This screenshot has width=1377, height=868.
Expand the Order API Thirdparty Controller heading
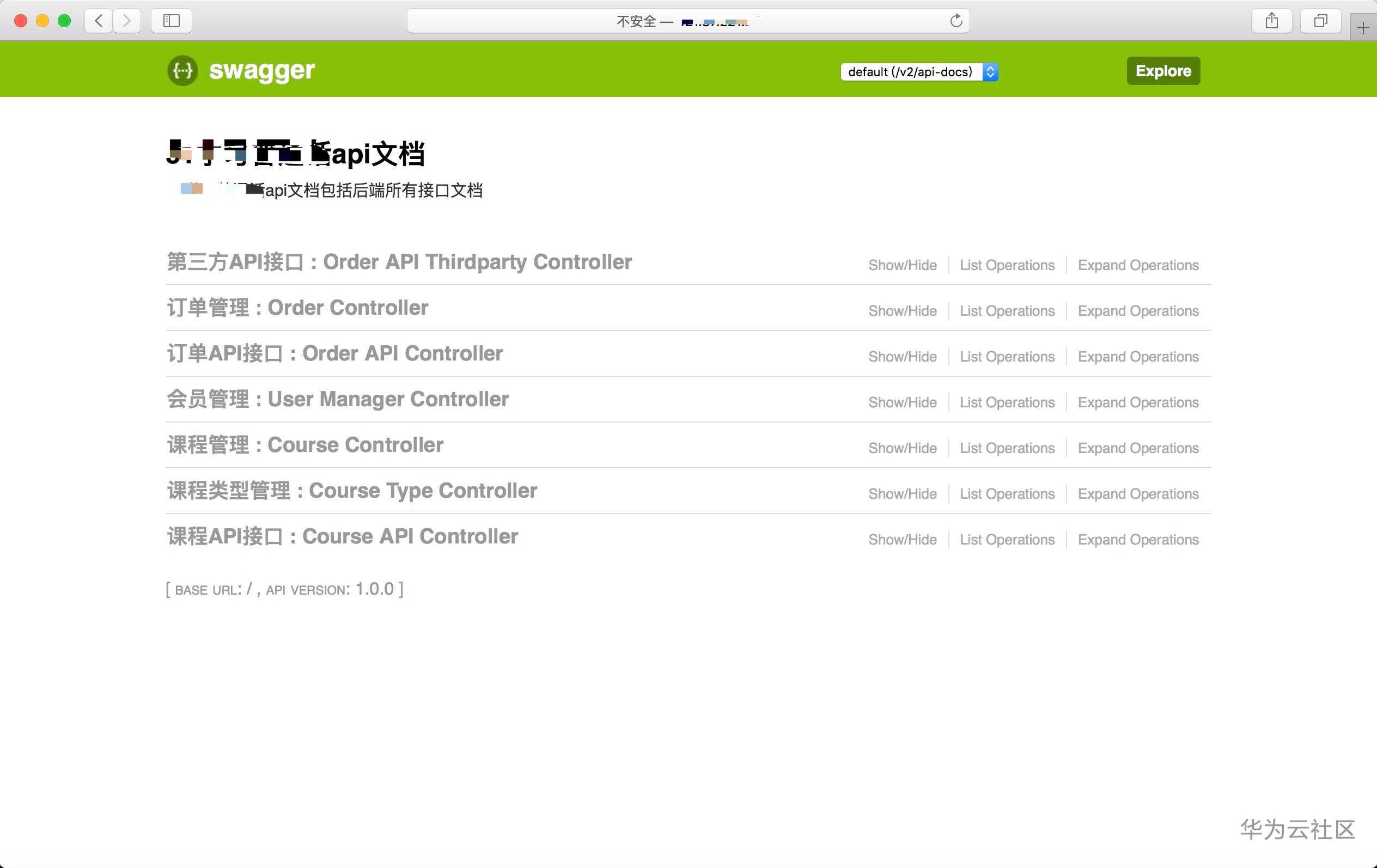coord(399,262)
